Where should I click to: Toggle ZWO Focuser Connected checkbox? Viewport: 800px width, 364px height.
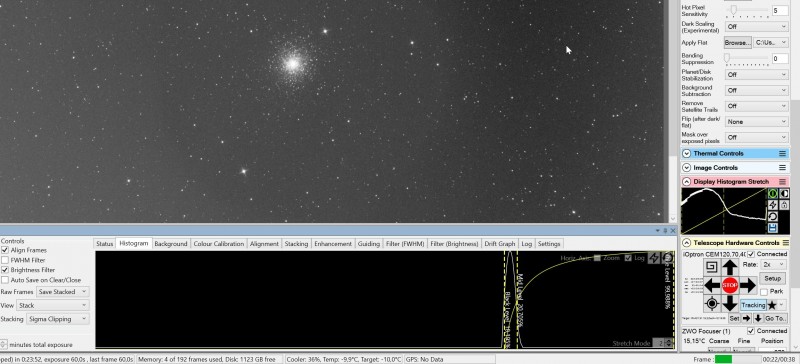click(752, 331)
